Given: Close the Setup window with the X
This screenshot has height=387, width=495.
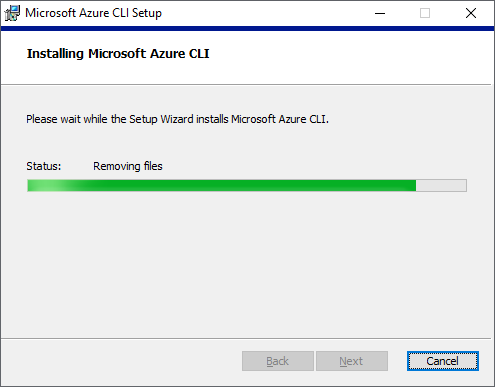Looking at the screenshot, I should [x=471, y=13].
